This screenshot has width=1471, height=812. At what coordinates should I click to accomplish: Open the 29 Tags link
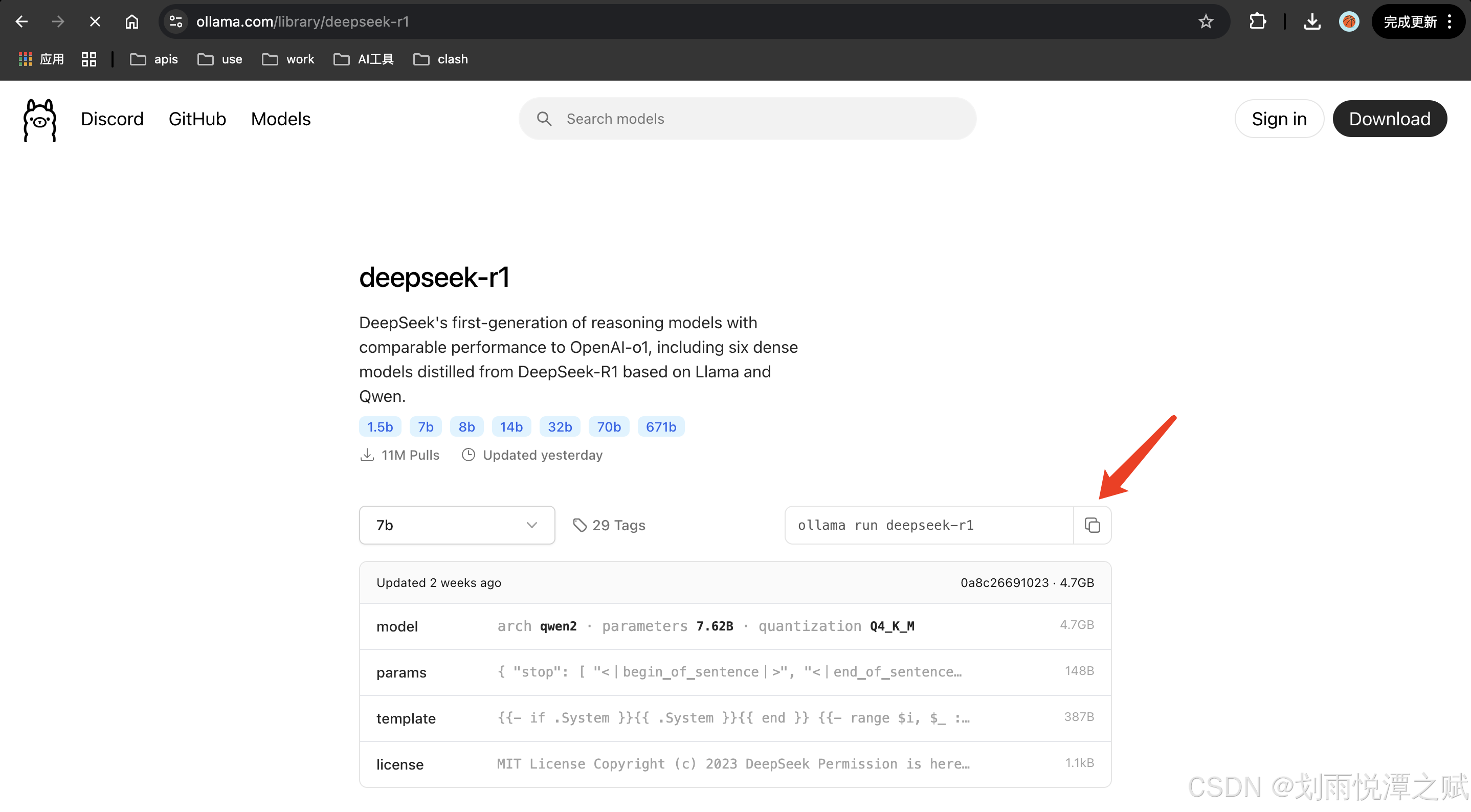[609, 525]
